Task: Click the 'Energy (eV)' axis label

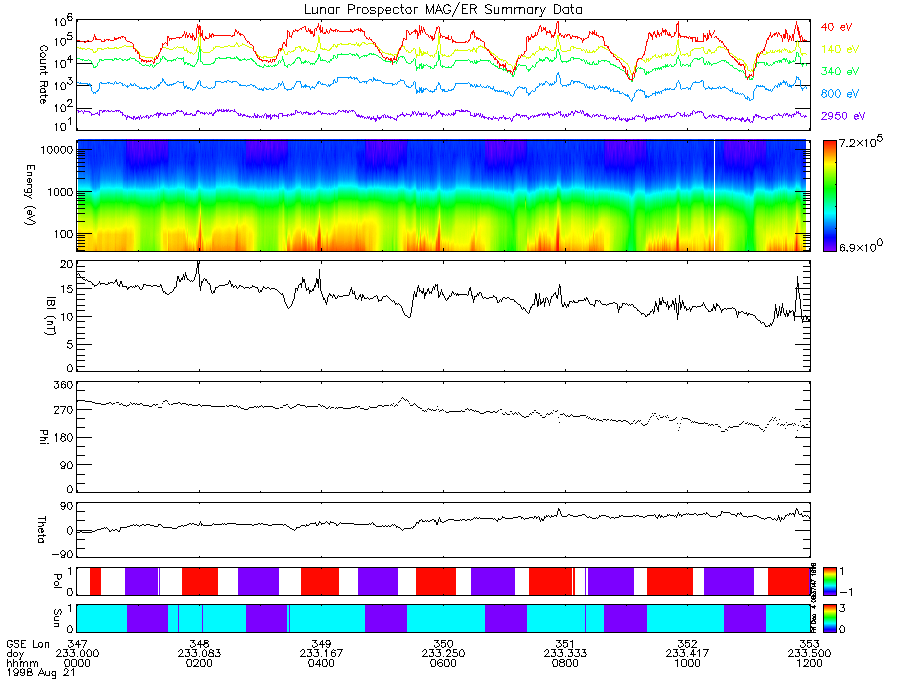Action: pyautogui.click(x=30, y=195)
